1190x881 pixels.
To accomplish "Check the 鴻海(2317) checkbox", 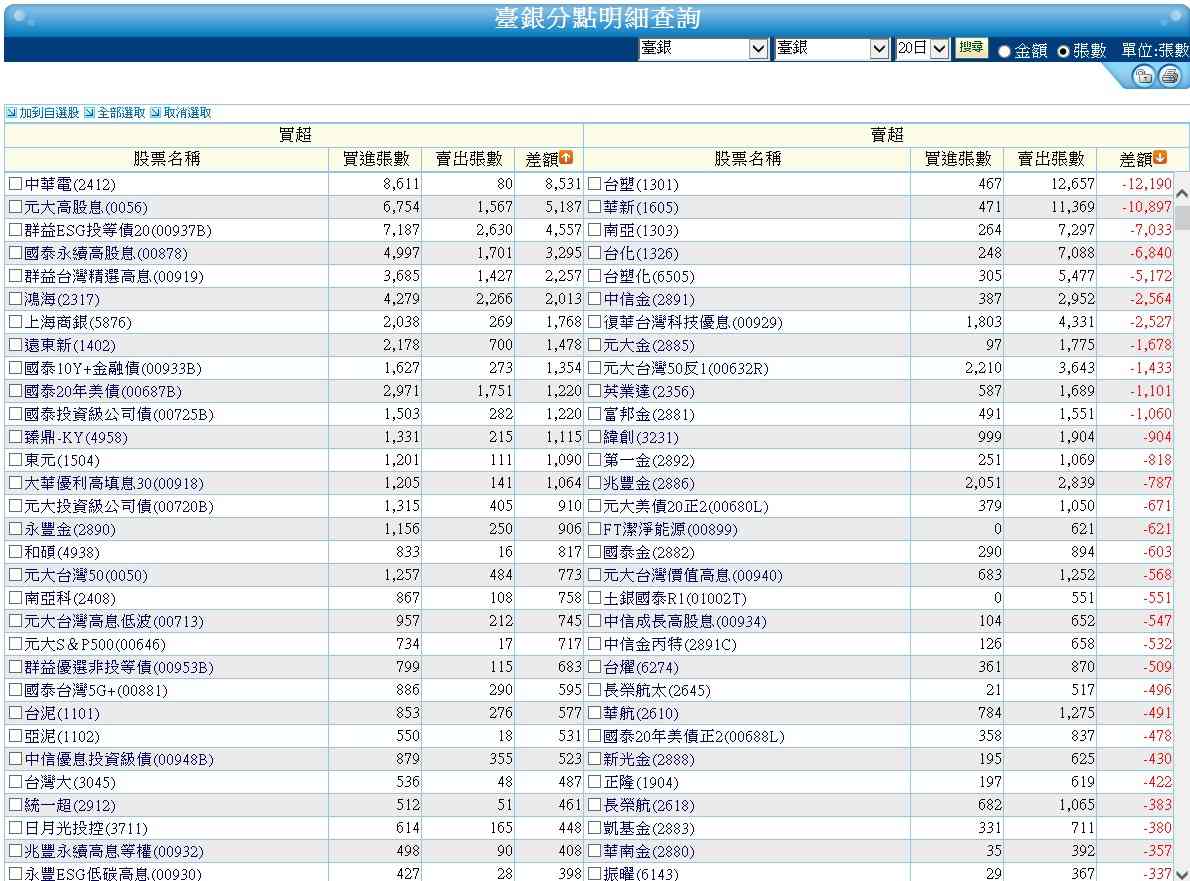I will [15, 299].
